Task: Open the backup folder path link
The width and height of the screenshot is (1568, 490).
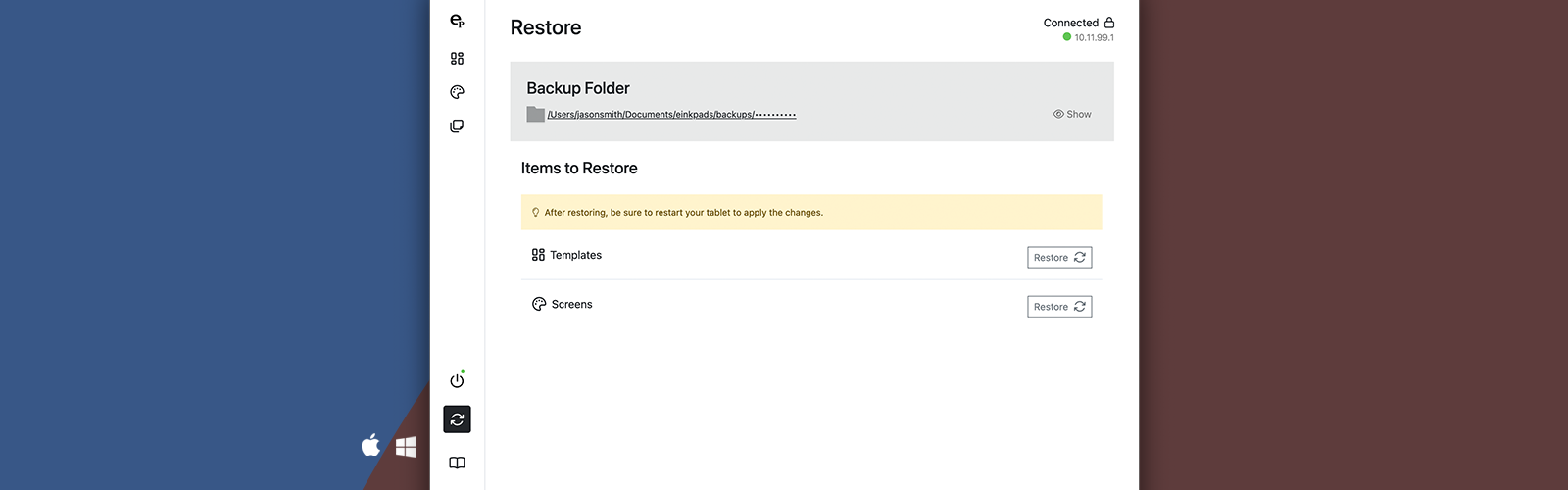Action: 671,115
